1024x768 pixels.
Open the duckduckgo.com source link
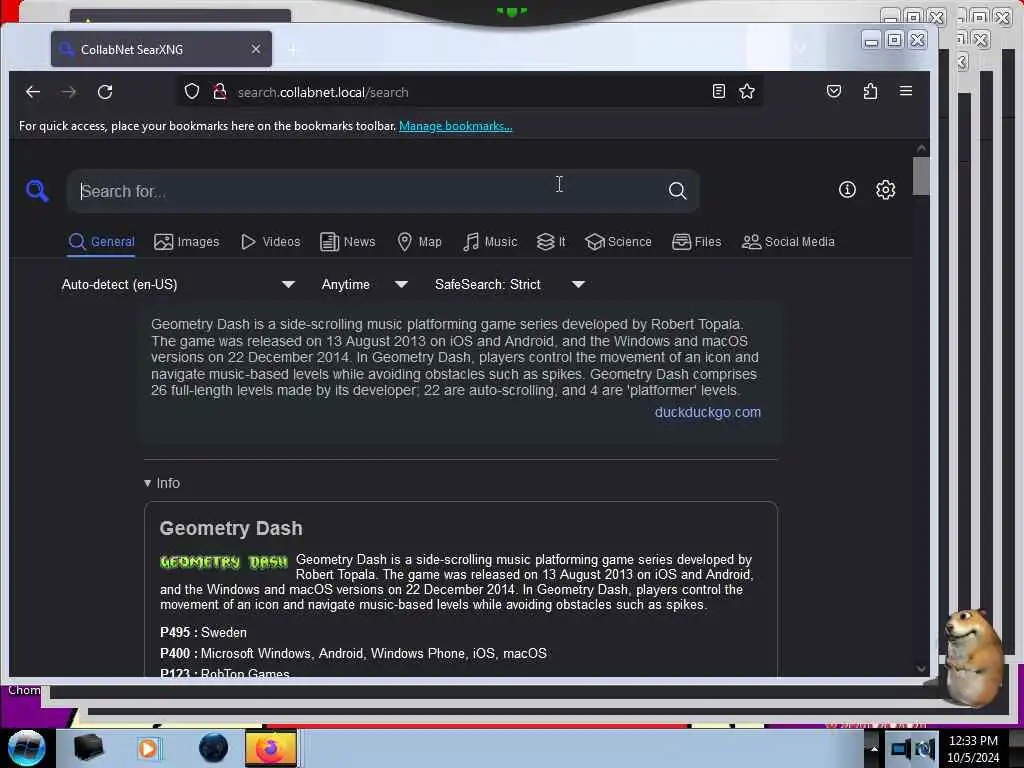(707, 413)
